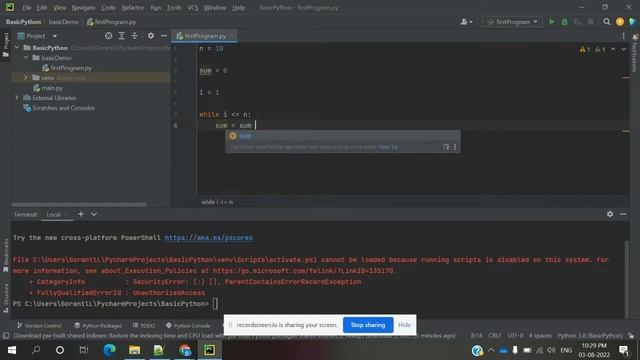Click BasicPython breadcrumb in navigation bar
The width and height of the screenshot is (640, 360).
[x=23, y=22]
